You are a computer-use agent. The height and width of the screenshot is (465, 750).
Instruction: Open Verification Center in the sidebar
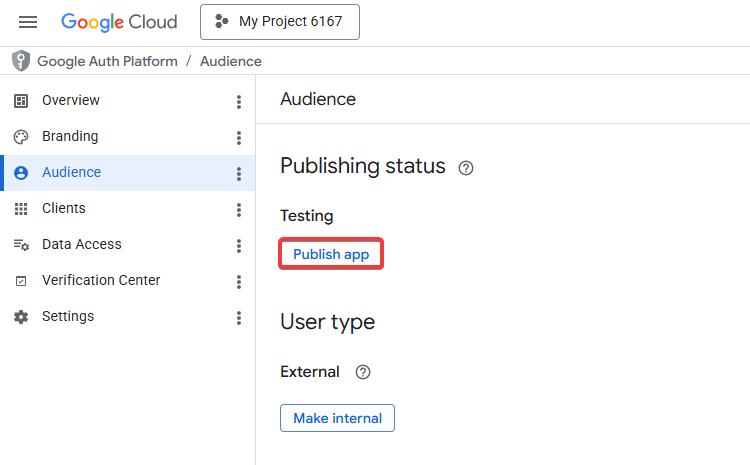click(x=101, y=280)
